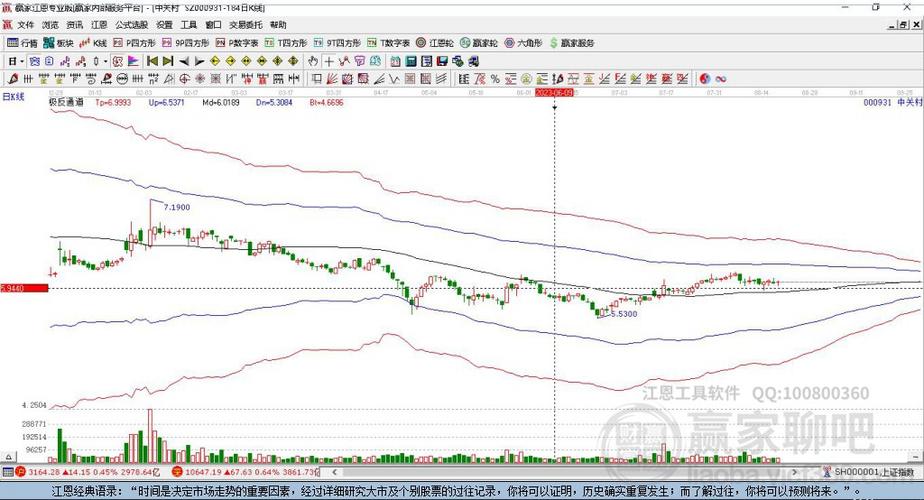924x500 pixels.
Task: Click the color-gradient triangle icon
Action: coord(133,61)
